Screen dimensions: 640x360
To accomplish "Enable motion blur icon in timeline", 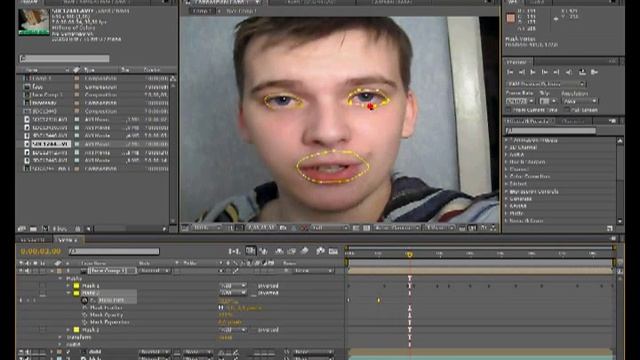I will 304,251.
